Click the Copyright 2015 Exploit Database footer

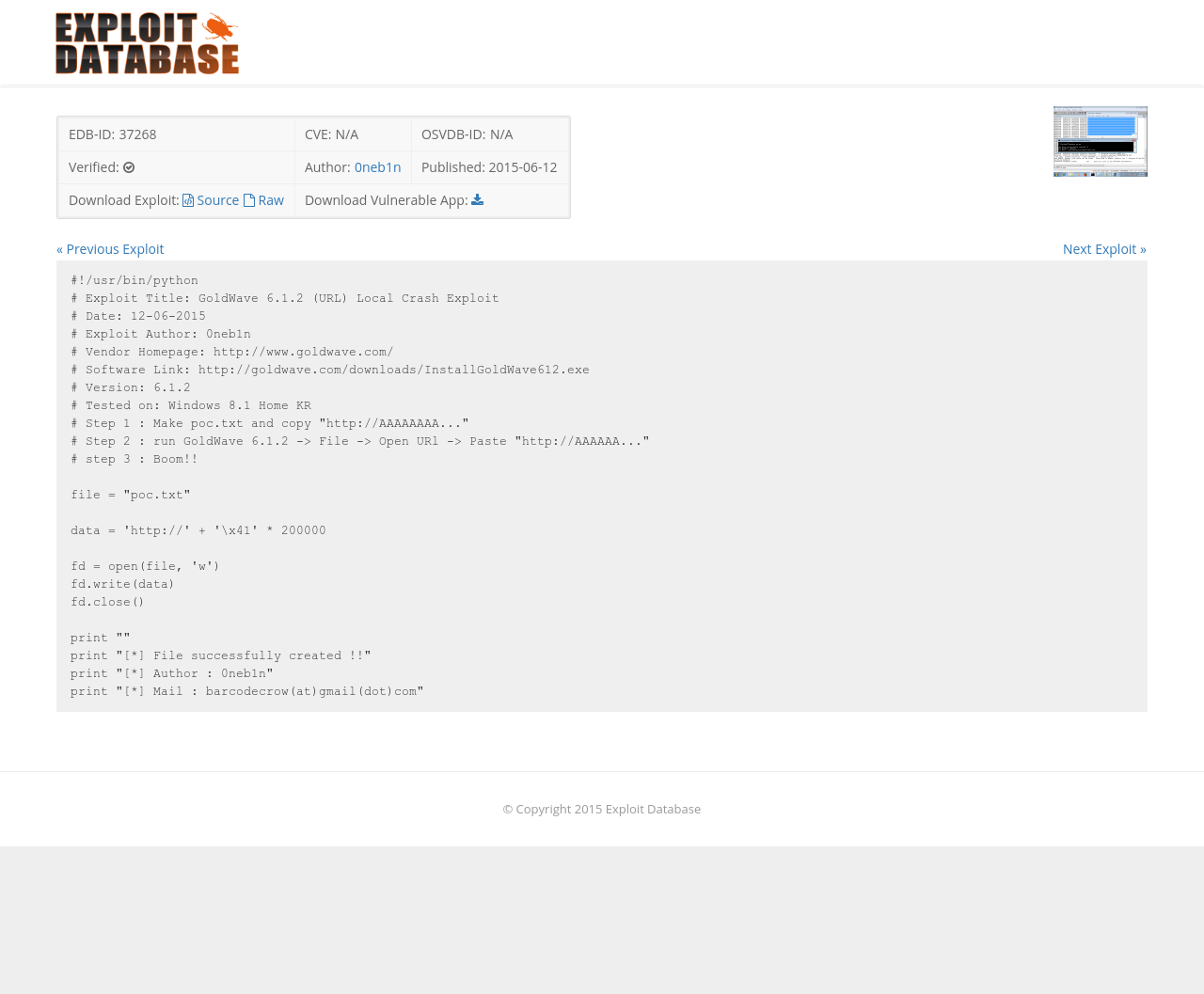coord(602,809)
